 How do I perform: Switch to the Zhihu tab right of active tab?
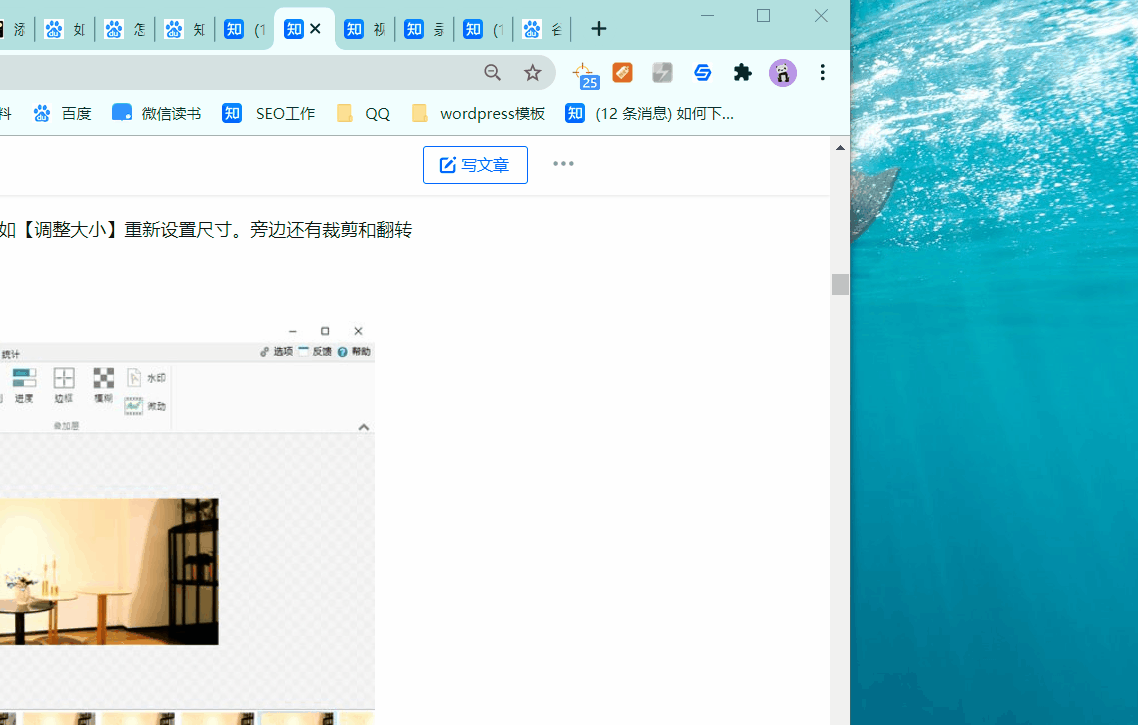(x=365, y=29)
